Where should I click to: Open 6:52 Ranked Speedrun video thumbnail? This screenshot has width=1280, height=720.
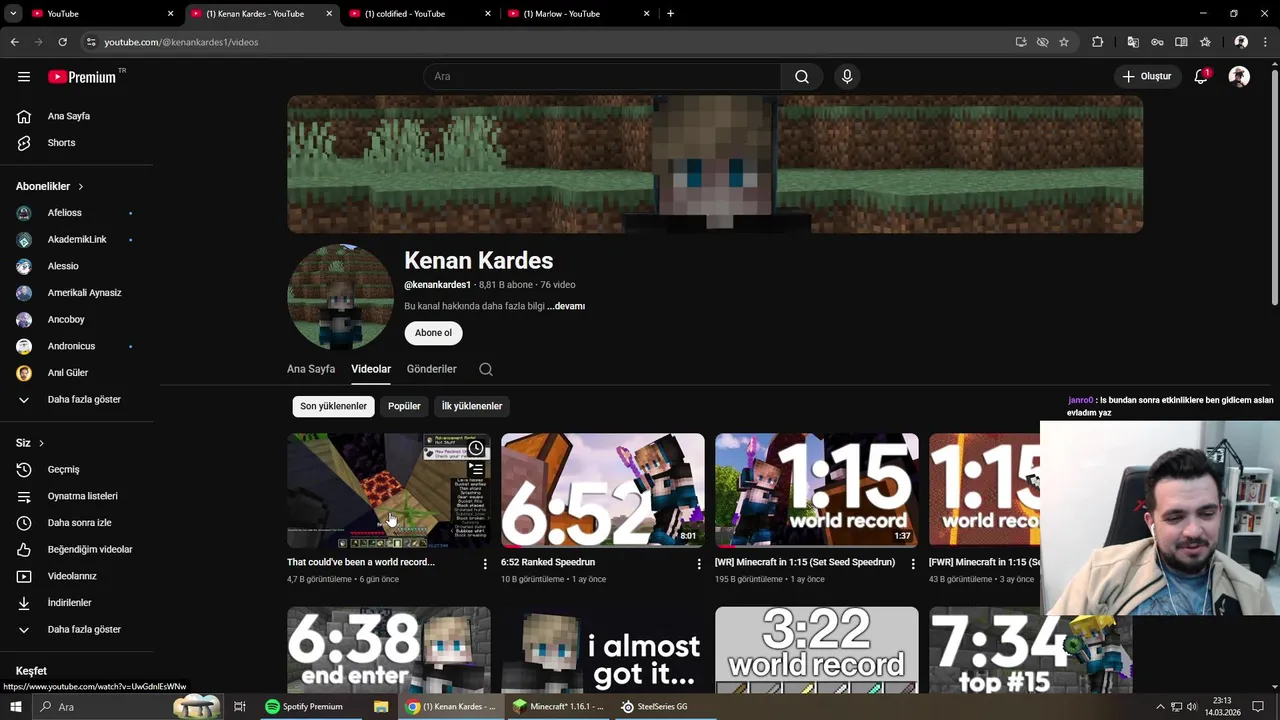(602, 490)
